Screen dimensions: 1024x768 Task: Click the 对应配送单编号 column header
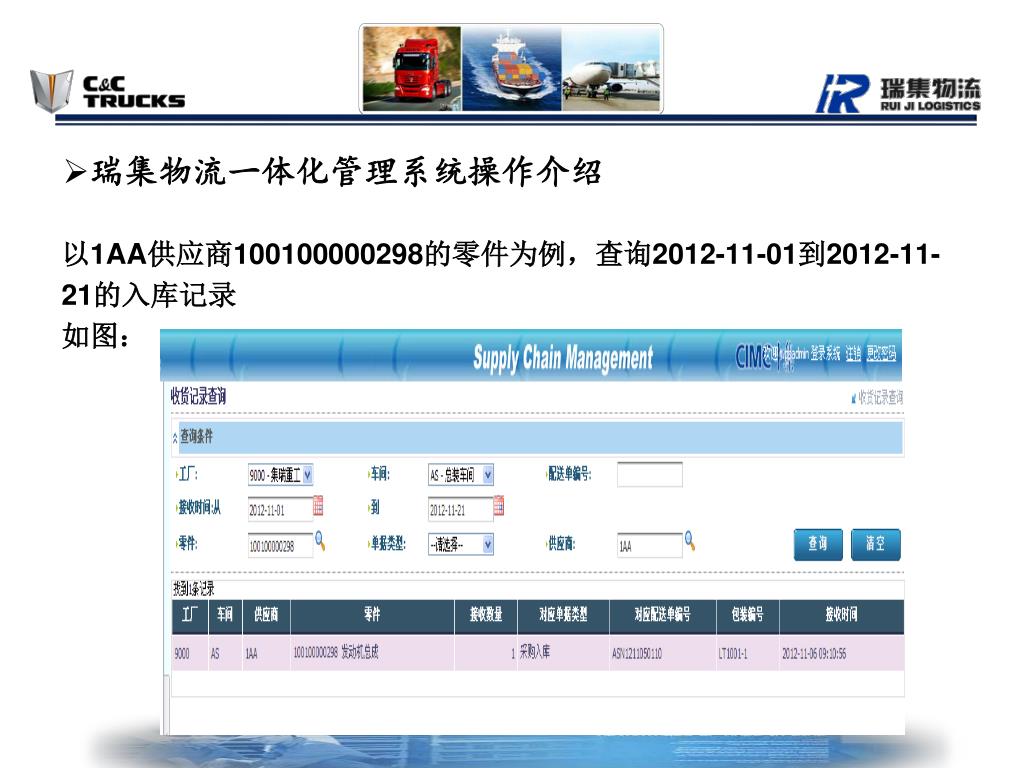[663, 616]
